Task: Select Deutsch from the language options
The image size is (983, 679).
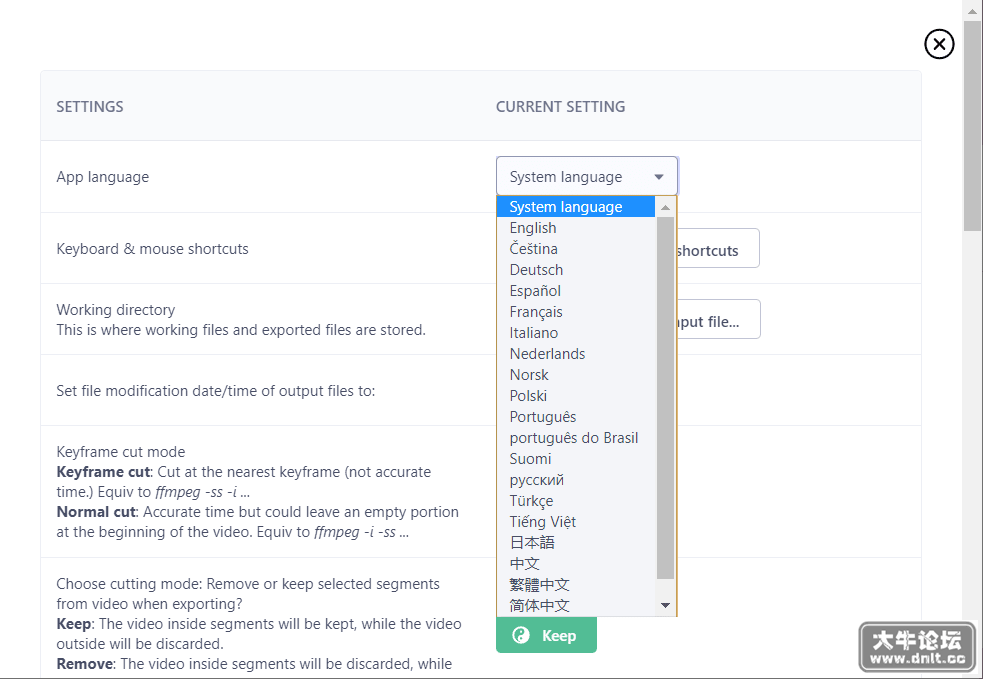Action: (x=576, y=270)
